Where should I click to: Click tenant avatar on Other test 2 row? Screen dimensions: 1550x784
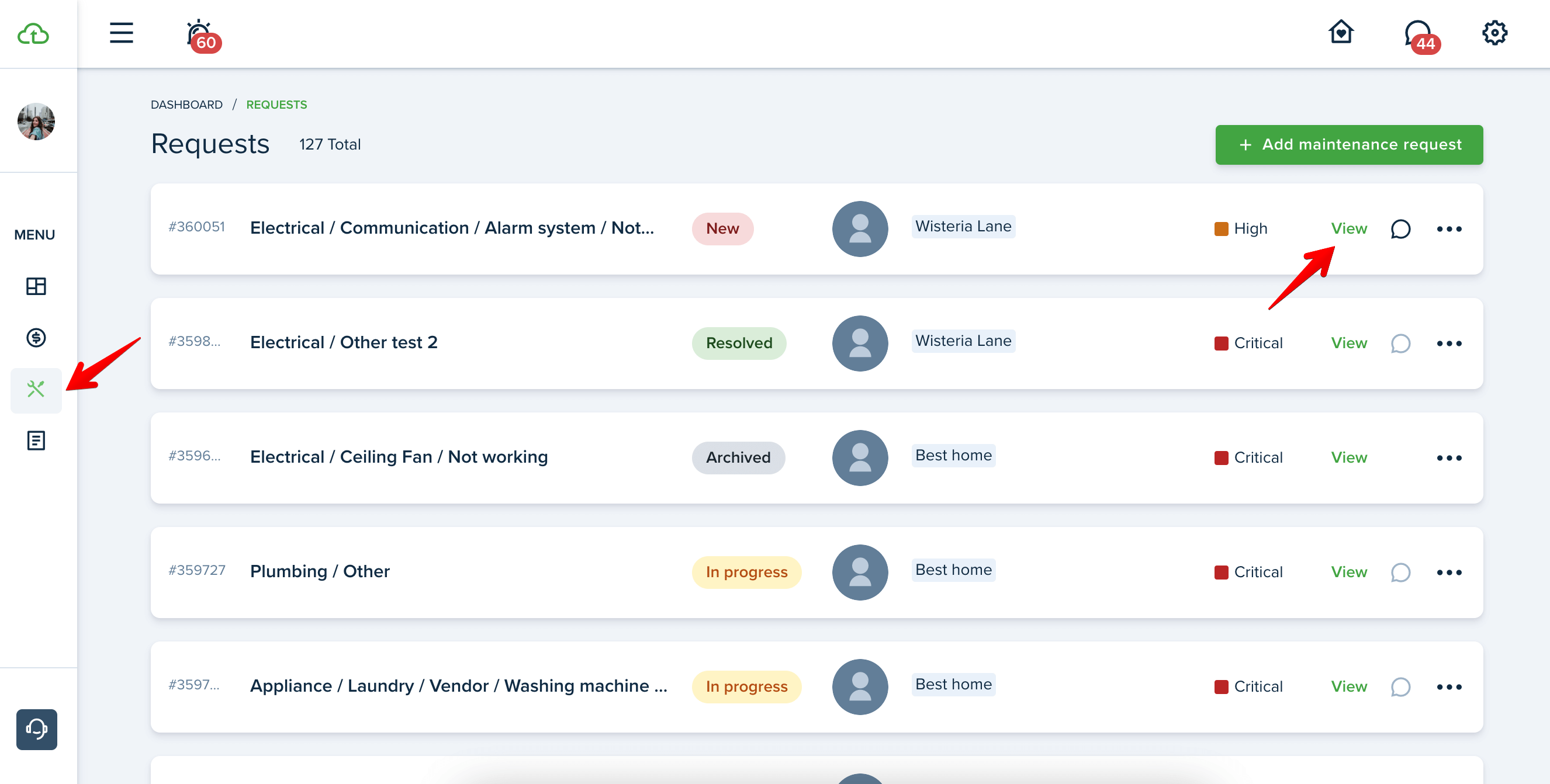(860, 344)
